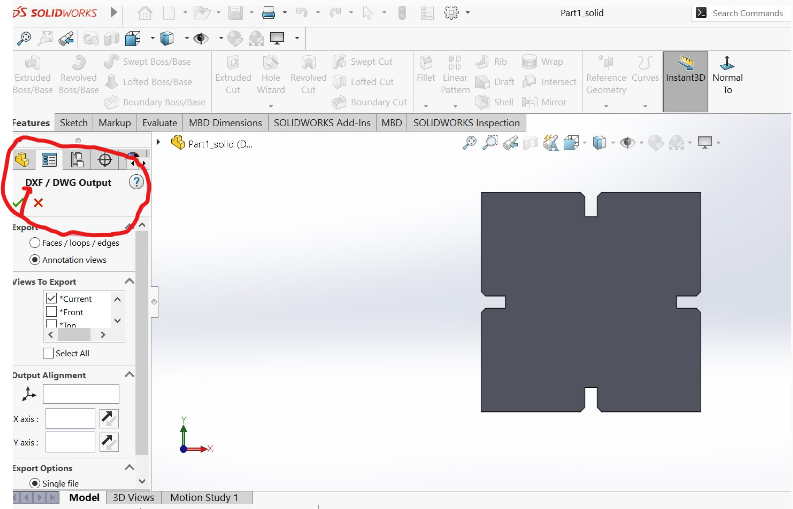Save the part with the Save icon
Screen dimensions: 793x509
pyautogui.click(x=235, y=13)
